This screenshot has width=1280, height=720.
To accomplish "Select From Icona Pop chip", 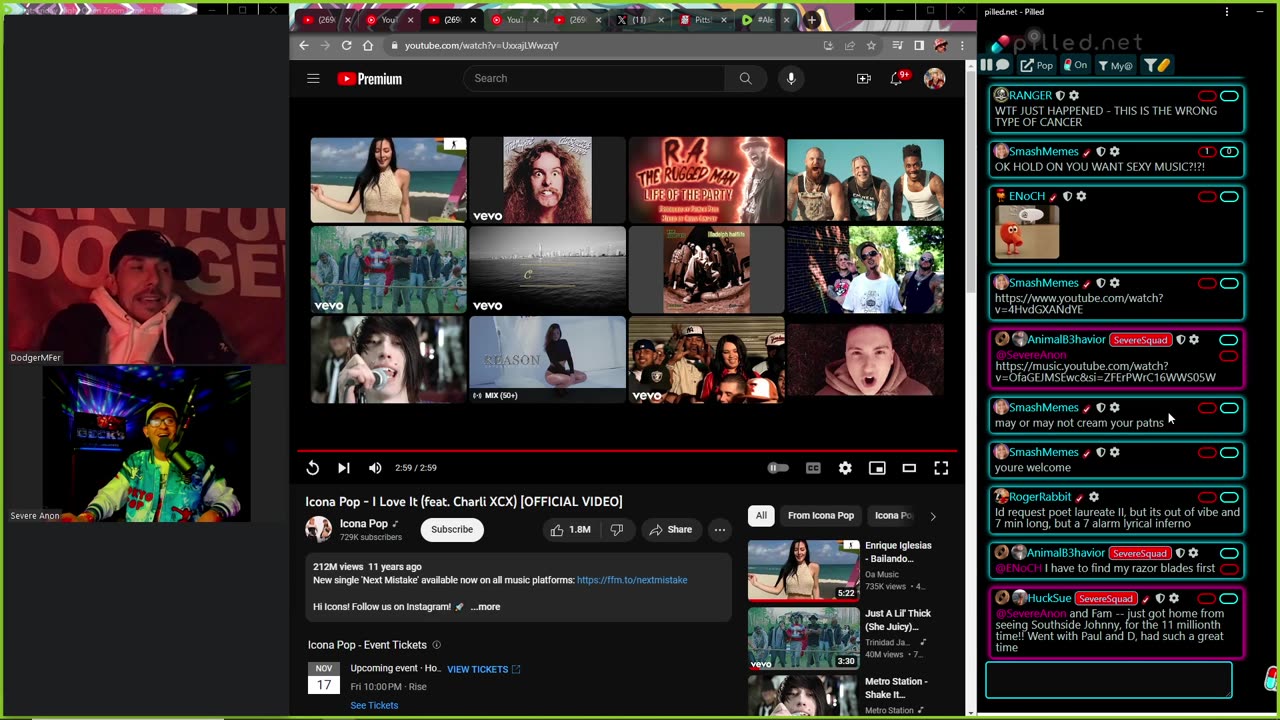I will tap(821, 516).
